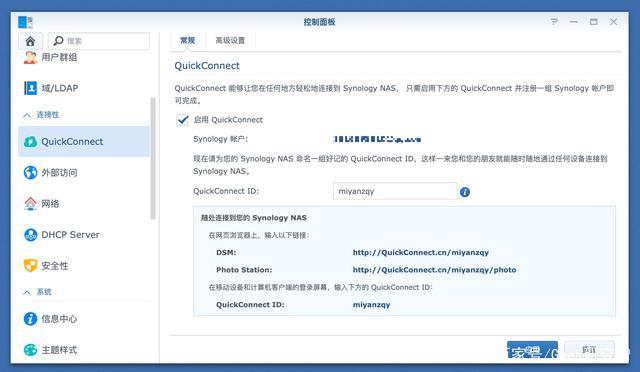Click the help question mark icon
The width and height of the screenshot is (640, 372).
click(554, 22)
